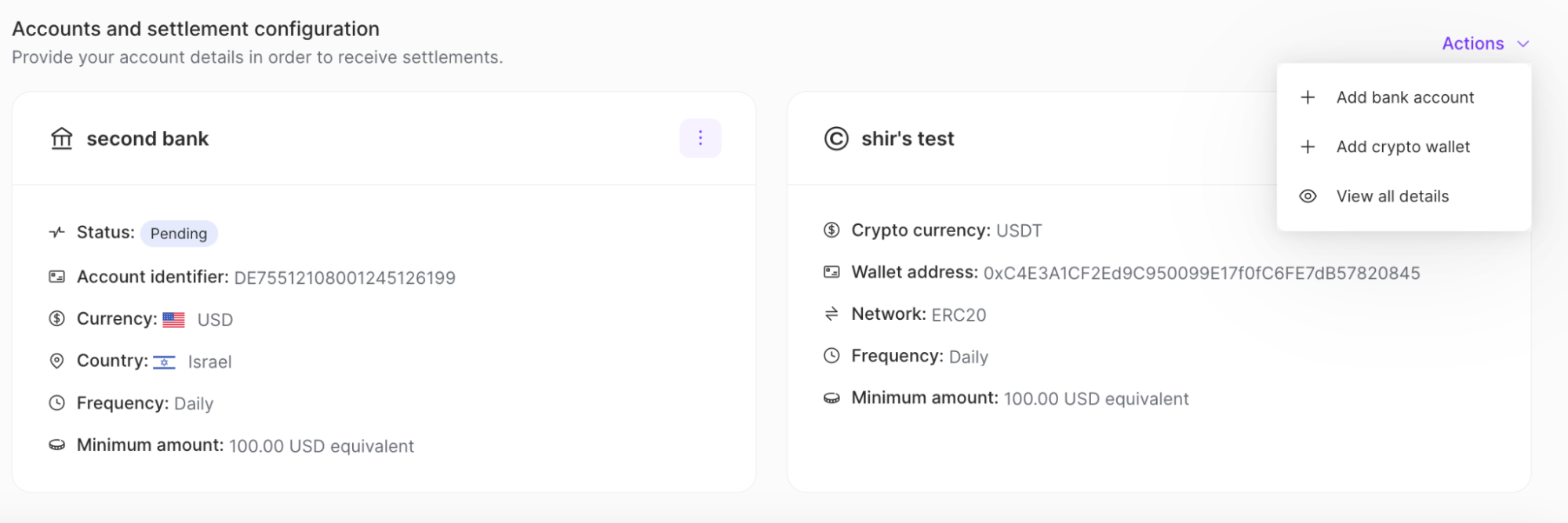Select the wallet address text on shir's test
This screenshot has height=523, width=1568.
[x=1201, y=273]
